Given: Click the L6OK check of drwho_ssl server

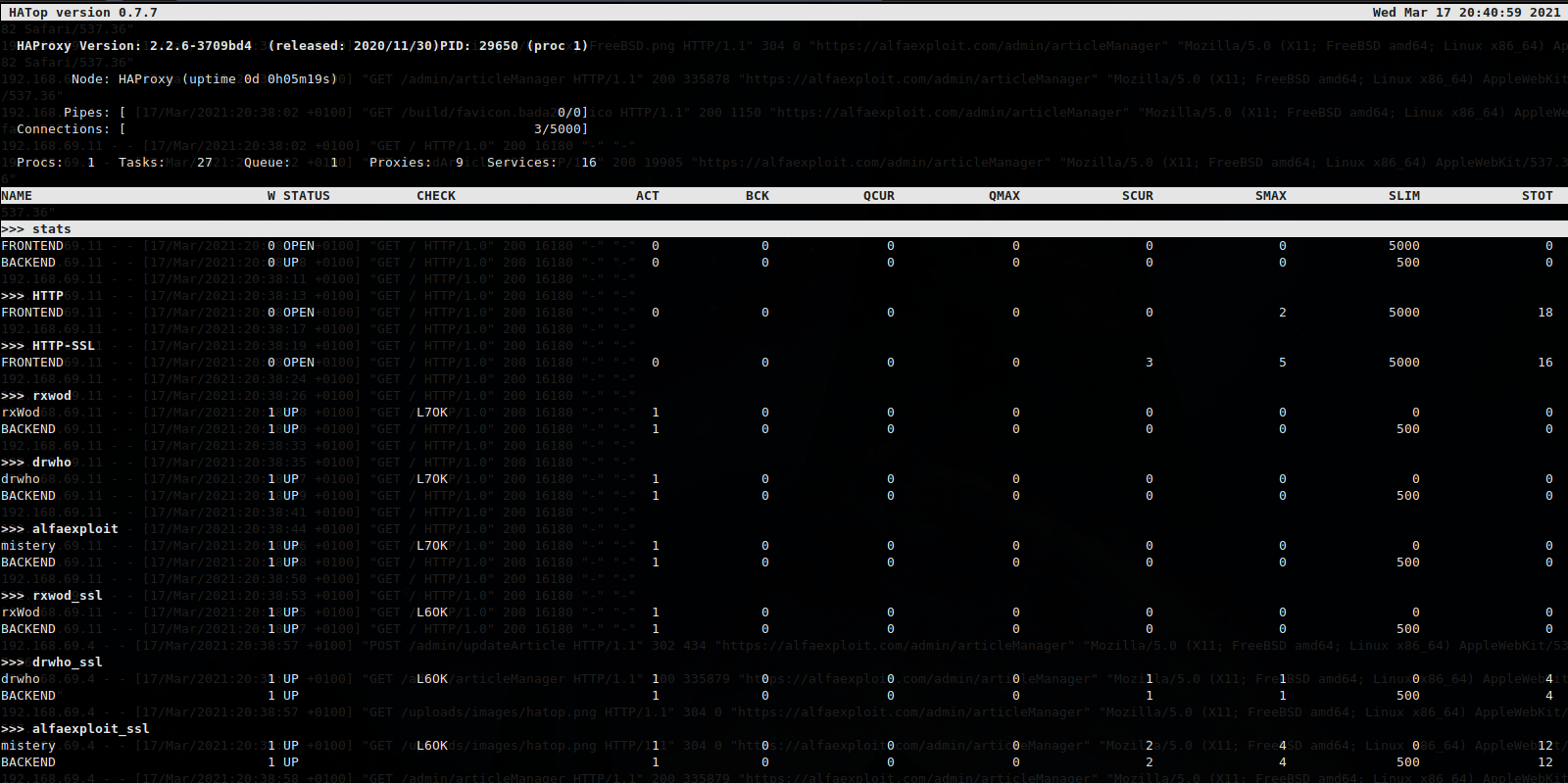Looking at the screenshot, I should (432, 679).
